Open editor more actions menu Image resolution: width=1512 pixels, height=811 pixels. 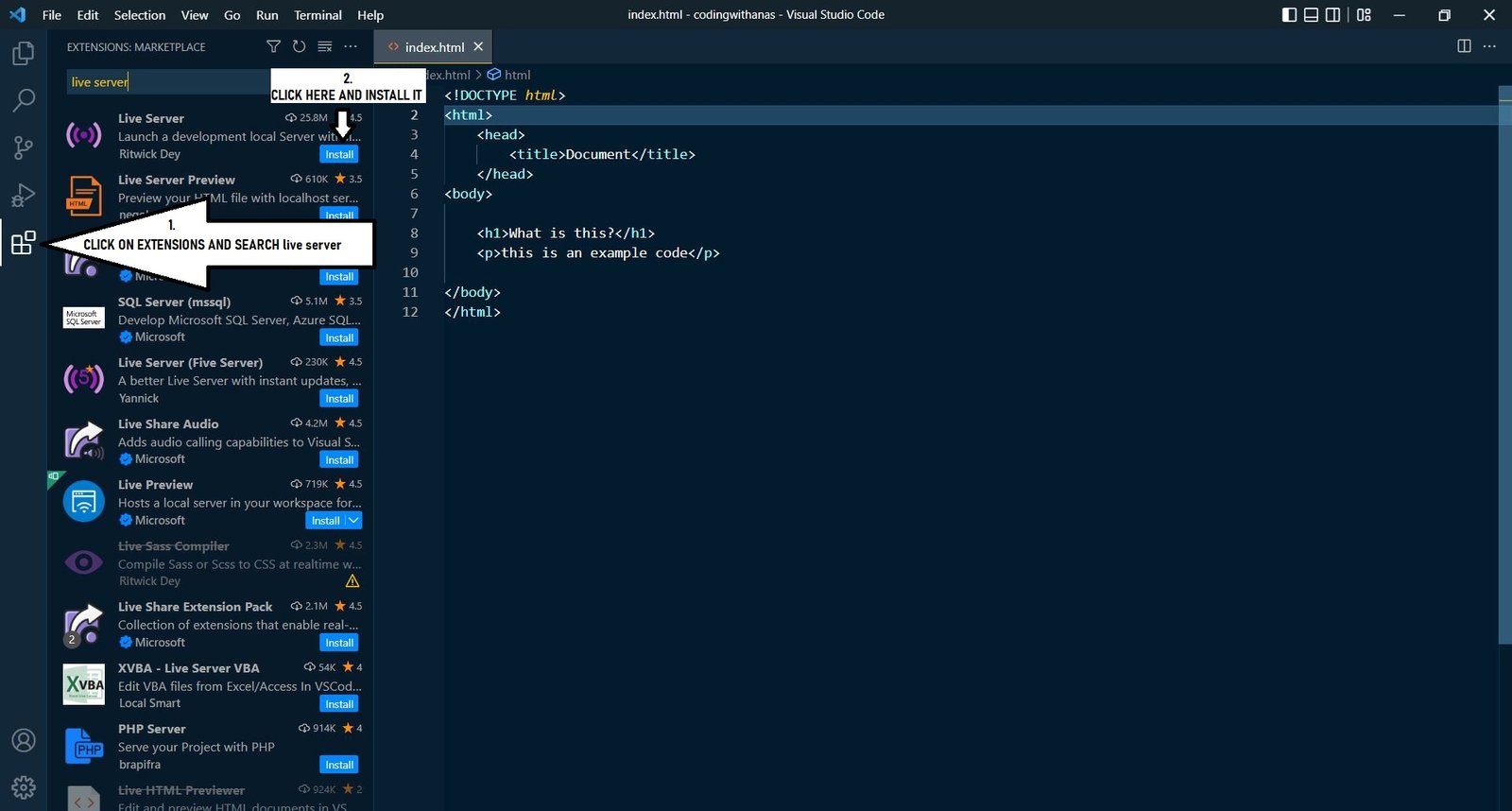[x=1489, y=46]
